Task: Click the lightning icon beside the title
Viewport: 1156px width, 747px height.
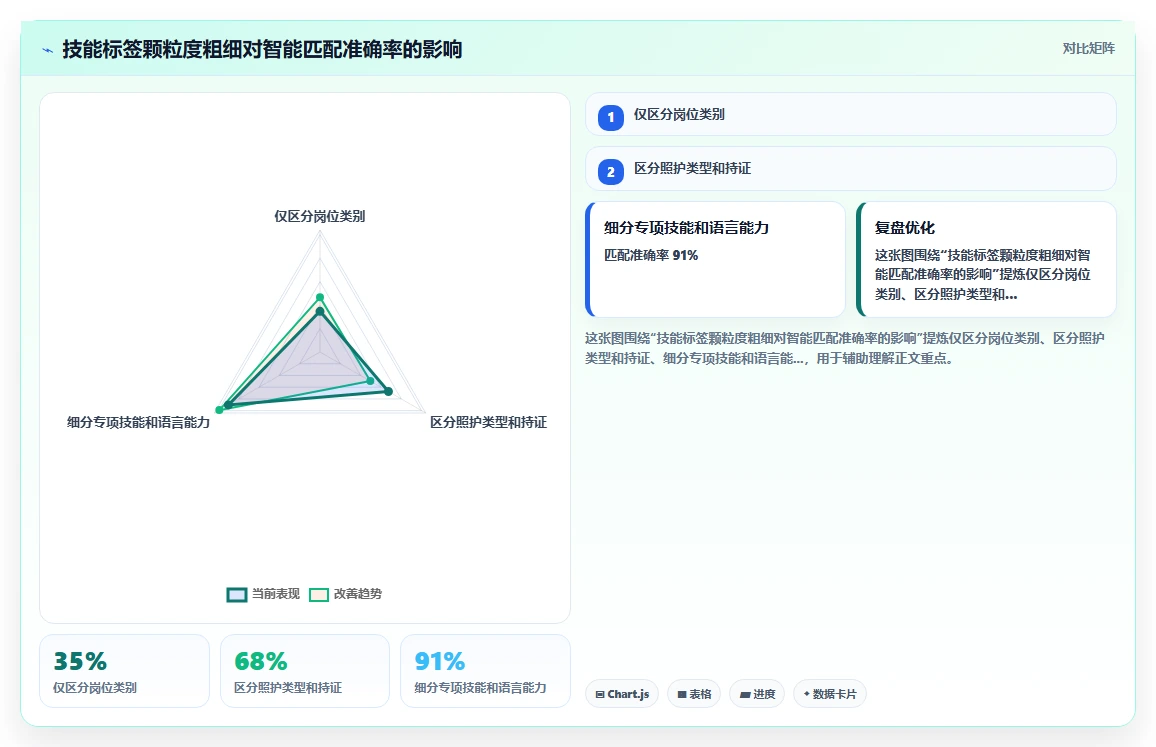Action: [48, 50]
